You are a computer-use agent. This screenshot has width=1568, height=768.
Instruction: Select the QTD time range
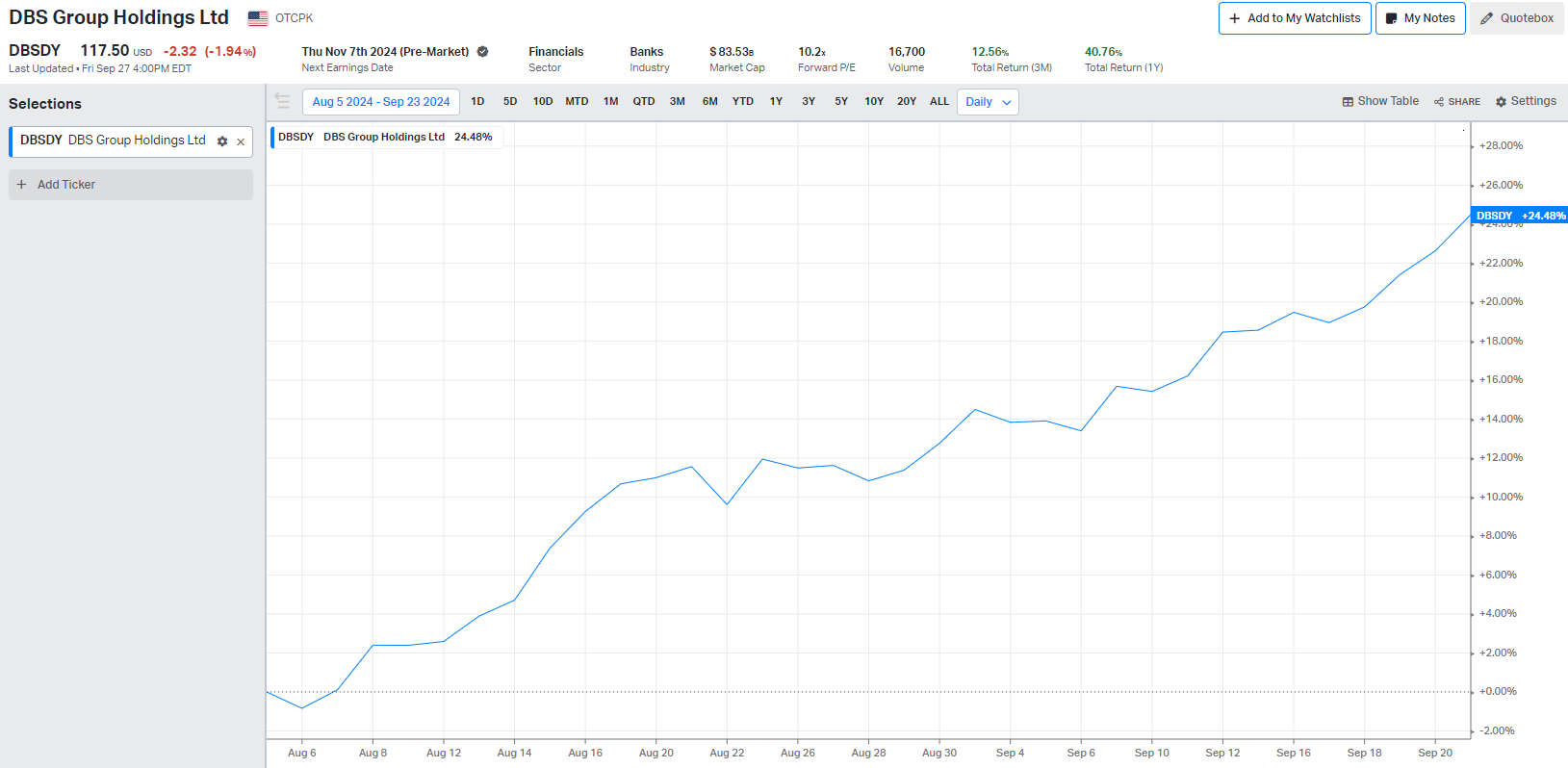(x=644, y=102)
